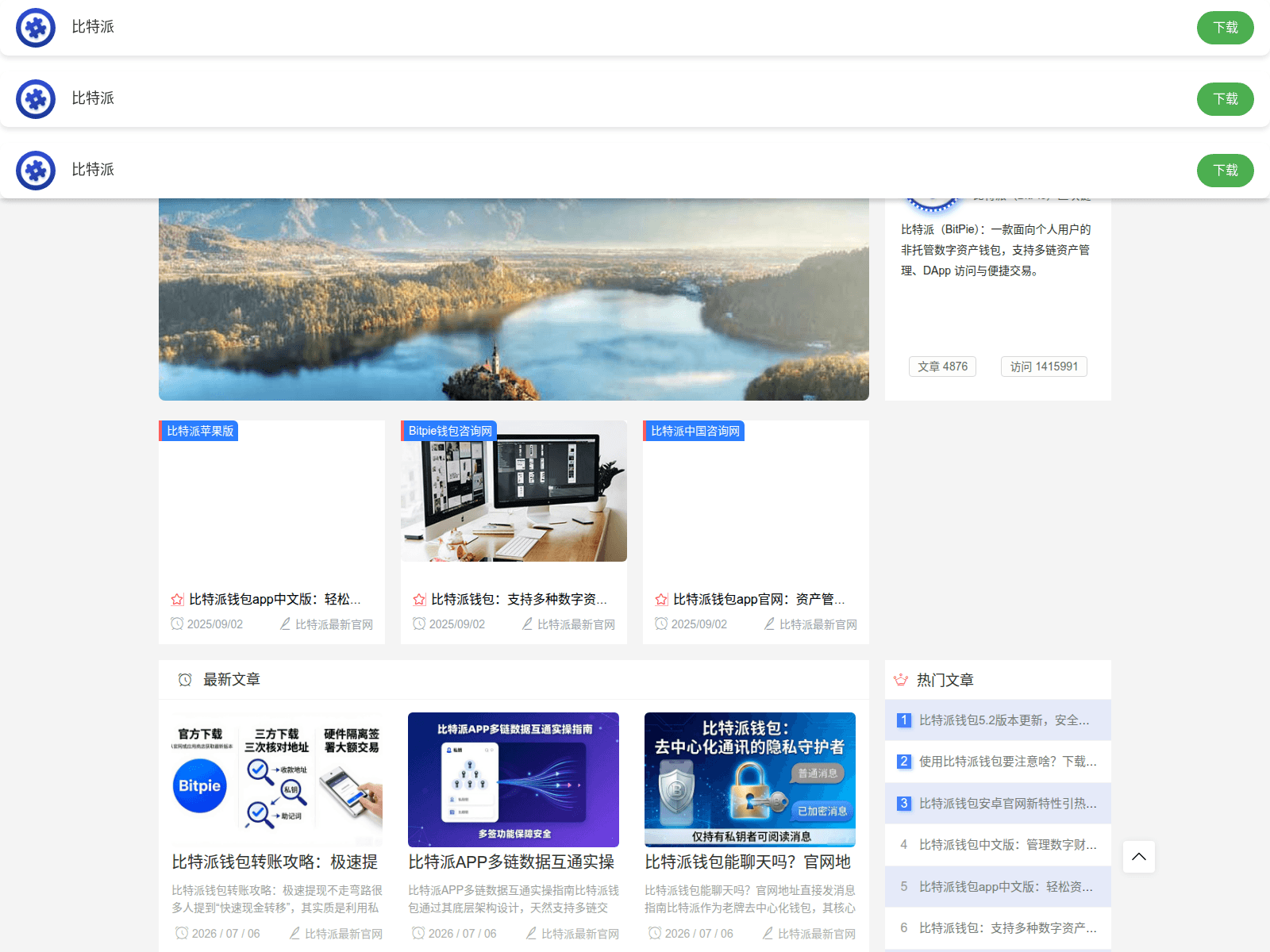The width and height of the screenshot is (1270, 952).
Task: Open article 比特派钱包app官网：资产管...
Action: 759,599
